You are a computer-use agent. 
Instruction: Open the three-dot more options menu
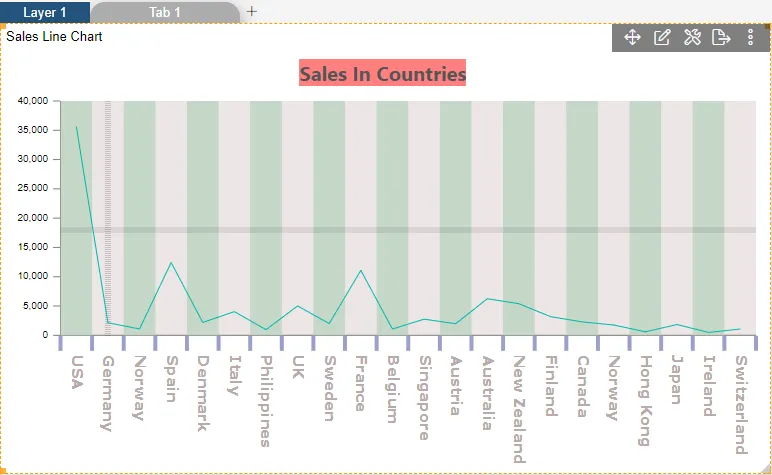751,37
